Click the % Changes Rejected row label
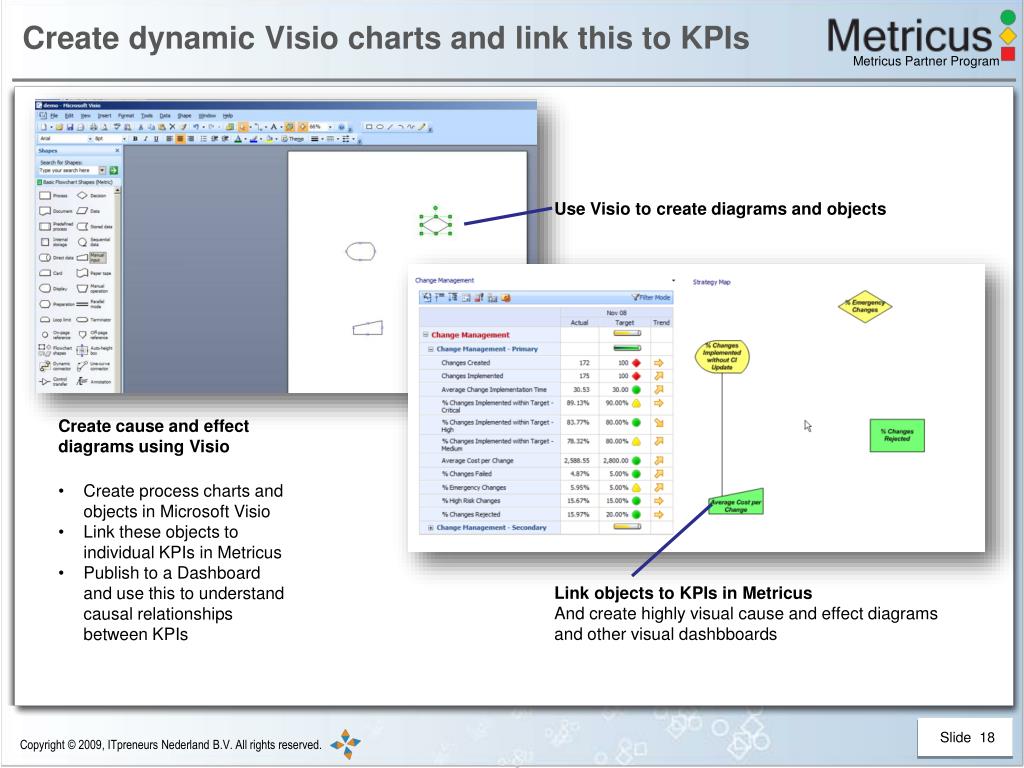 click(471, 514)
